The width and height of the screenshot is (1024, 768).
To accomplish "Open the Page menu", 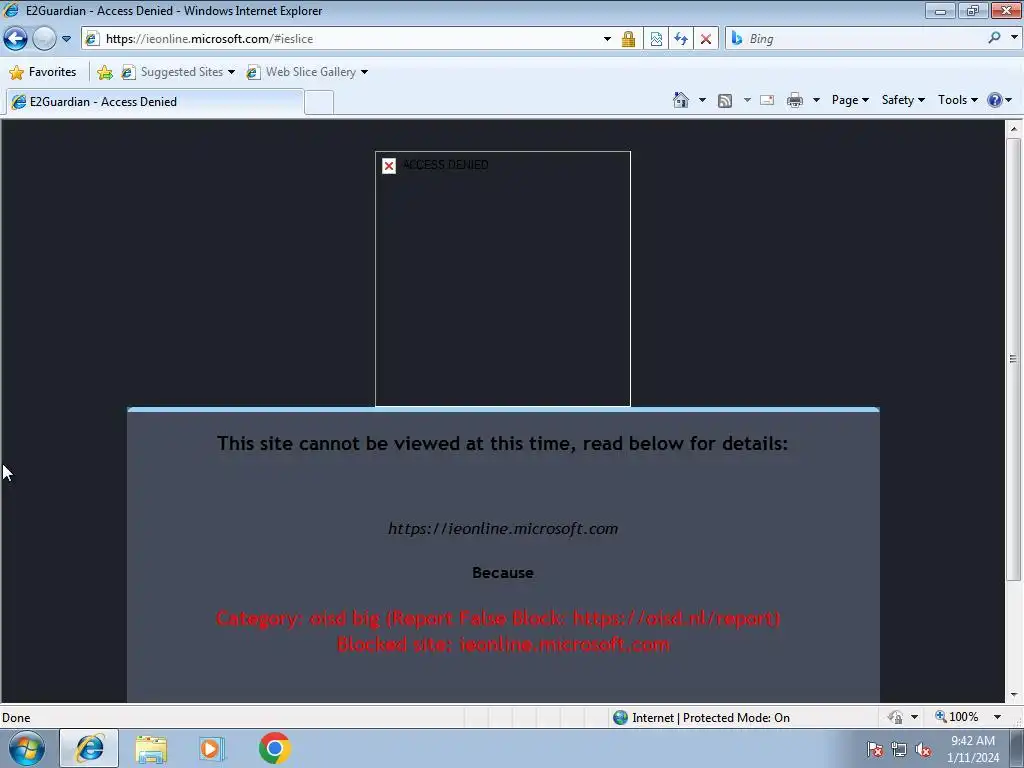I will [x=850, y=100].
